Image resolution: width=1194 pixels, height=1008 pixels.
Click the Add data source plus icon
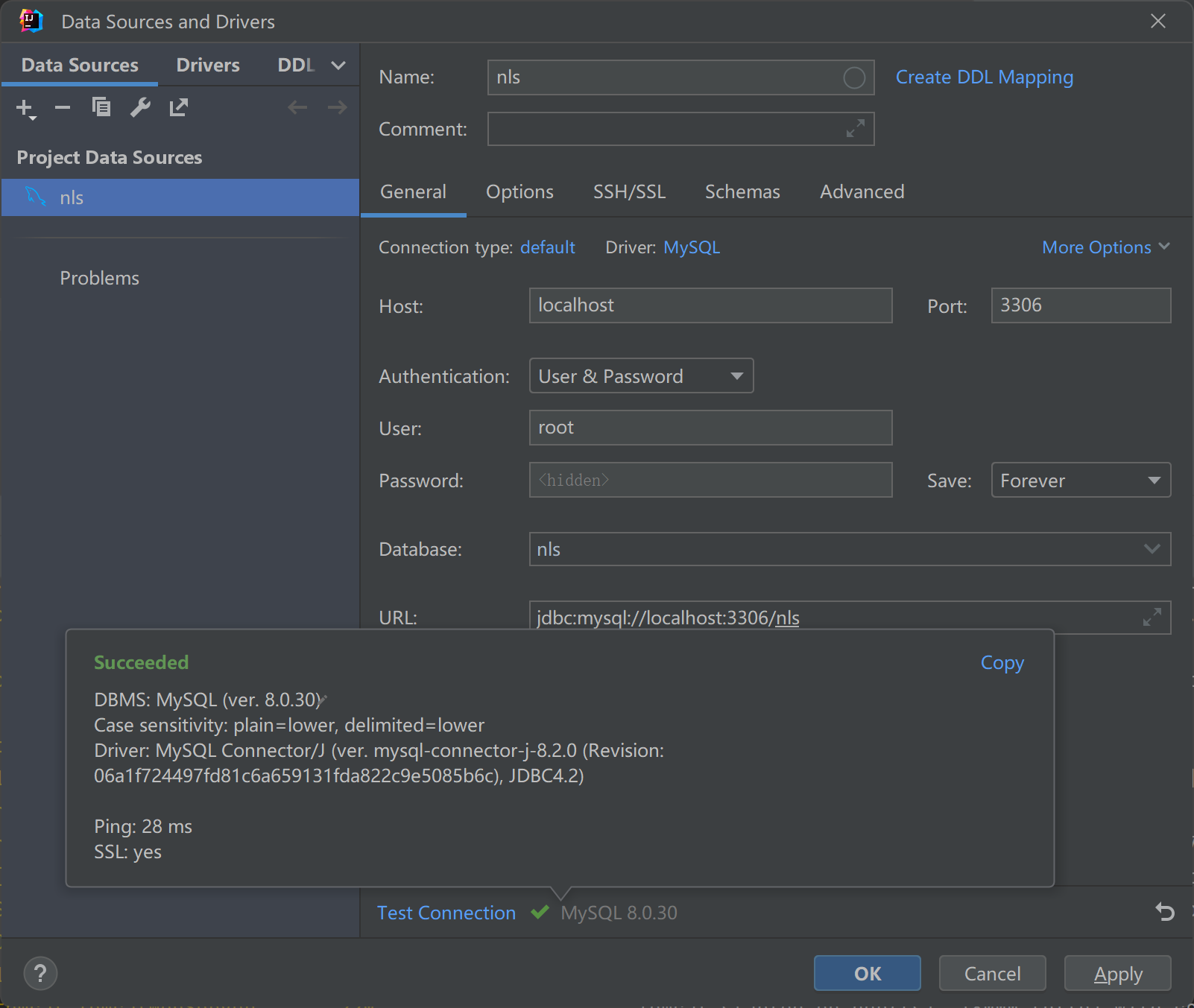(x=25, y=108)
